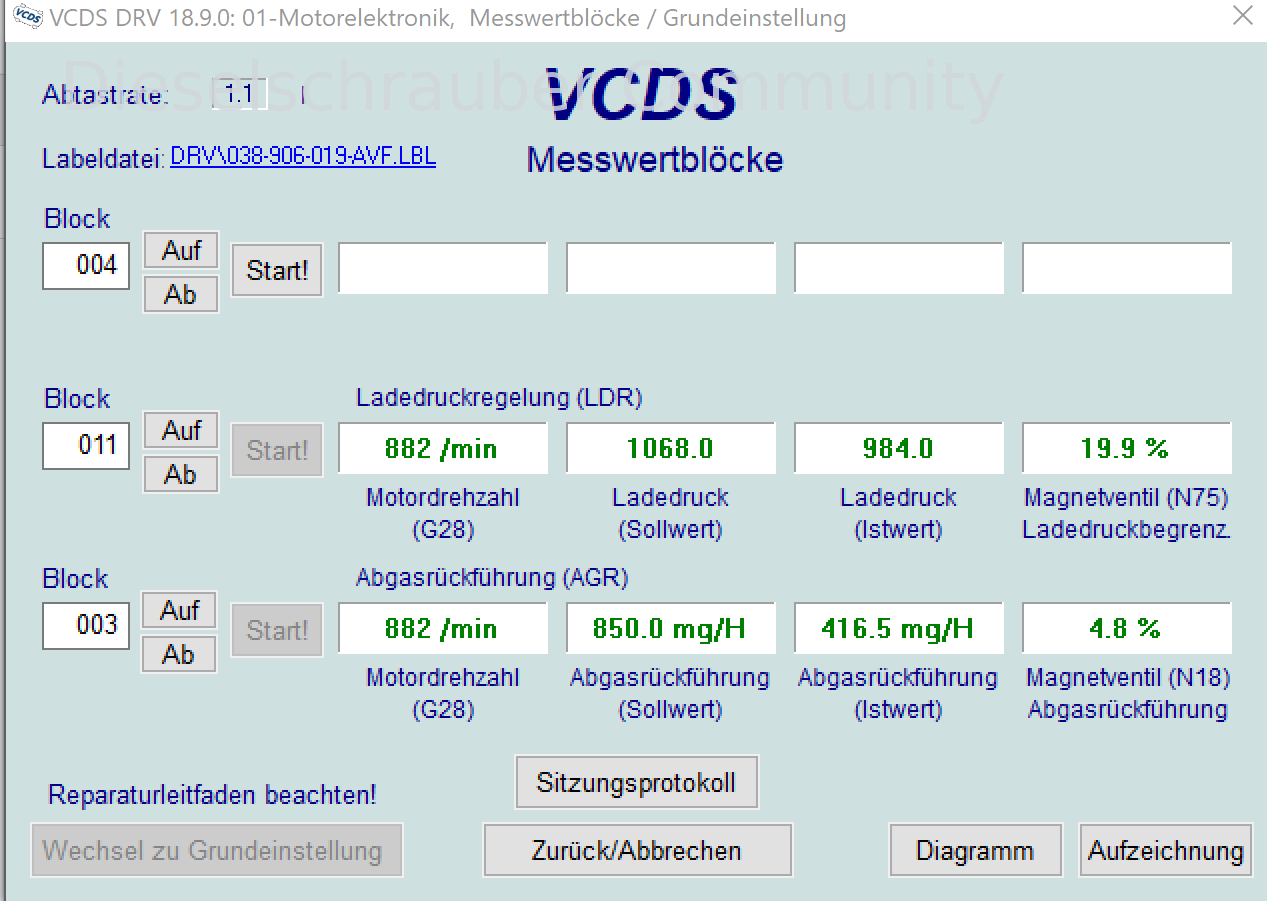
Task: Click the Reparaturleitfaden beachten! notice
Action: (213, 796)
